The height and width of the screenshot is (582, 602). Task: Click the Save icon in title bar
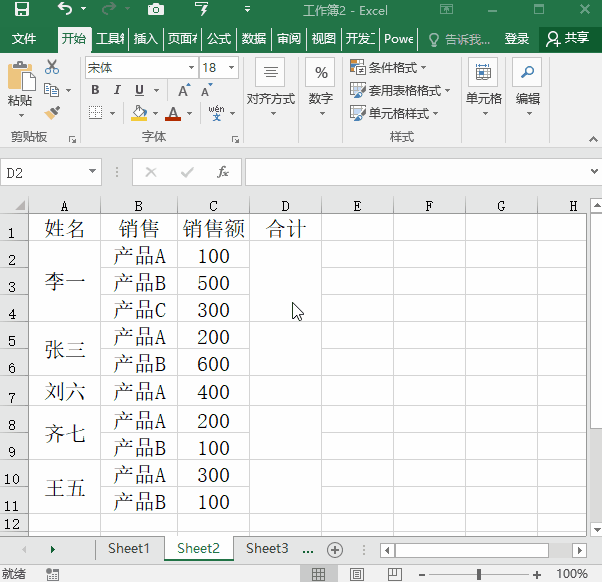click(x=21, y=10)
